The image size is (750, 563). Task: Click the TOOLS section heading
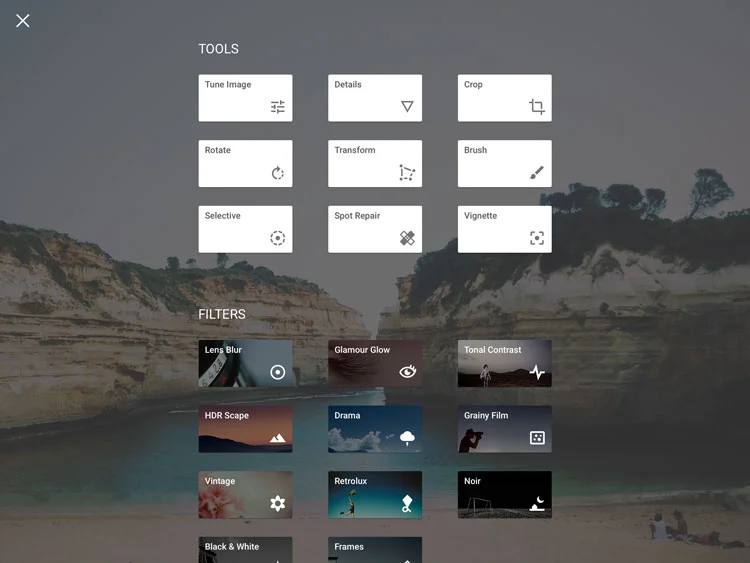219,49
